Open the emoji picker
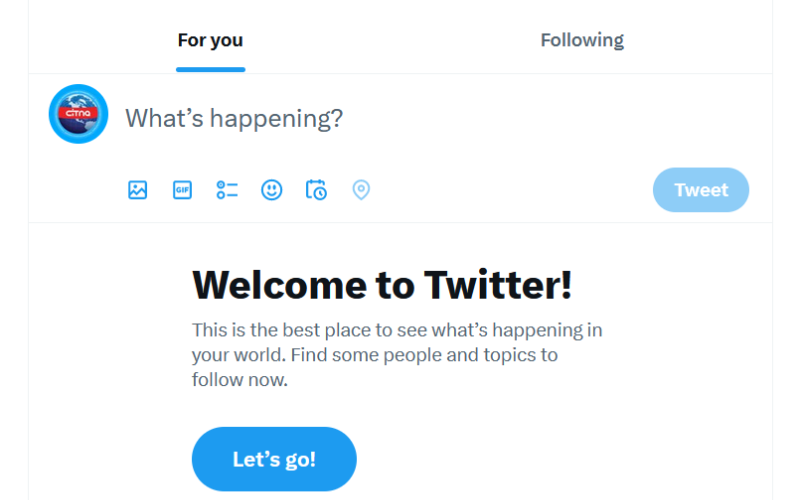Image resolution: width=800 pixels, height=500 pixels. tap(272, 190)
